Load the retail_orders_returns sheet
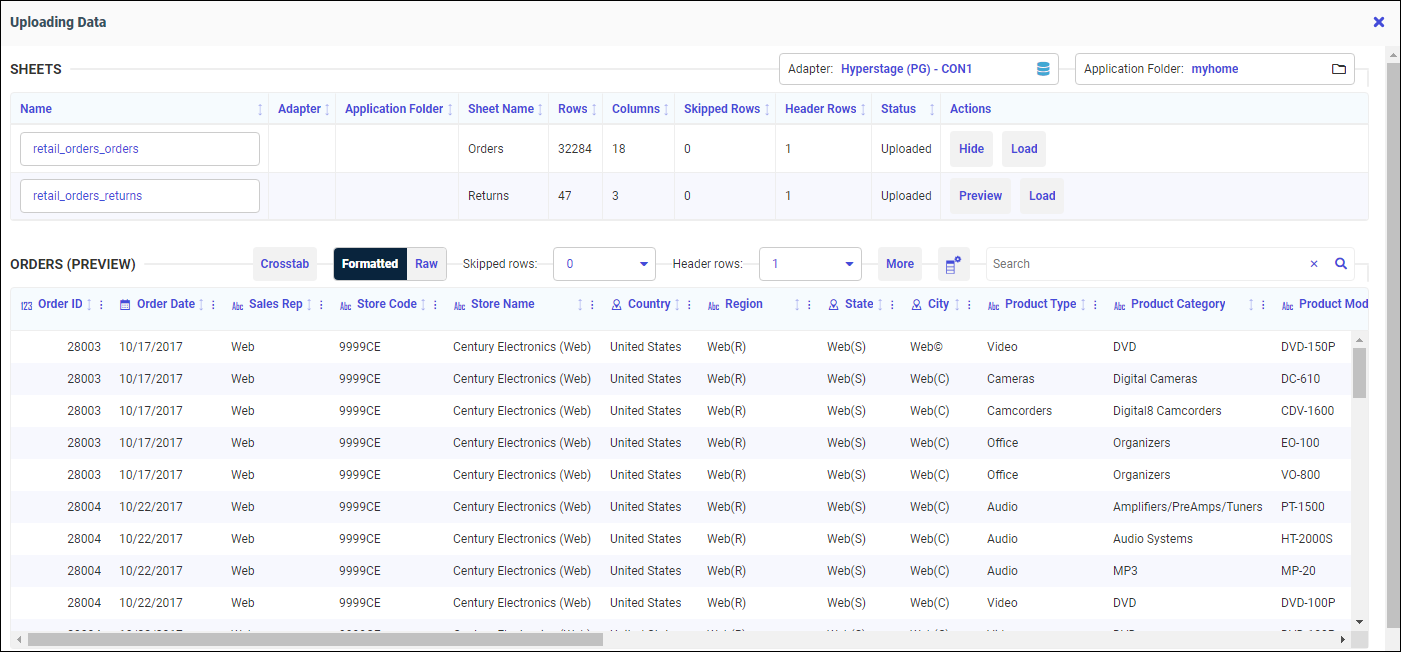 point(1041,195)
